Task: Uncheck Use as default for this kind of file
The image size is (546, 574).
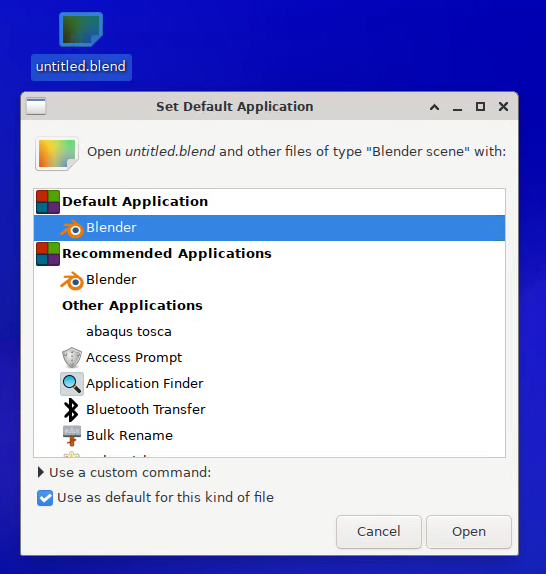Action: pyautogui.click(x=45, y=498)
